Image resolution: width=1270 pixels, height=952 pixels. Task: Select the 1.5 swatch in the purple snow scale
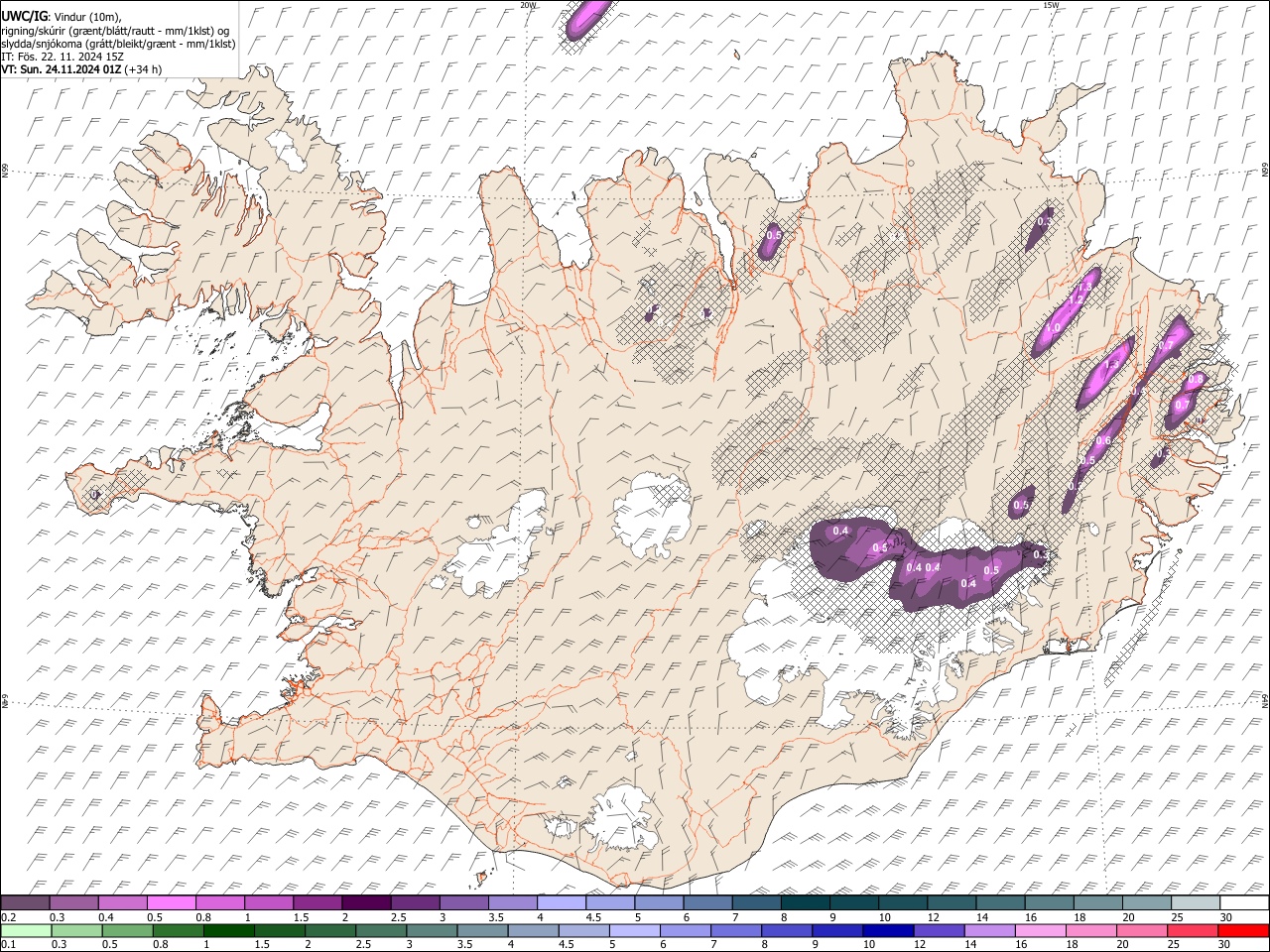point(317,902)
